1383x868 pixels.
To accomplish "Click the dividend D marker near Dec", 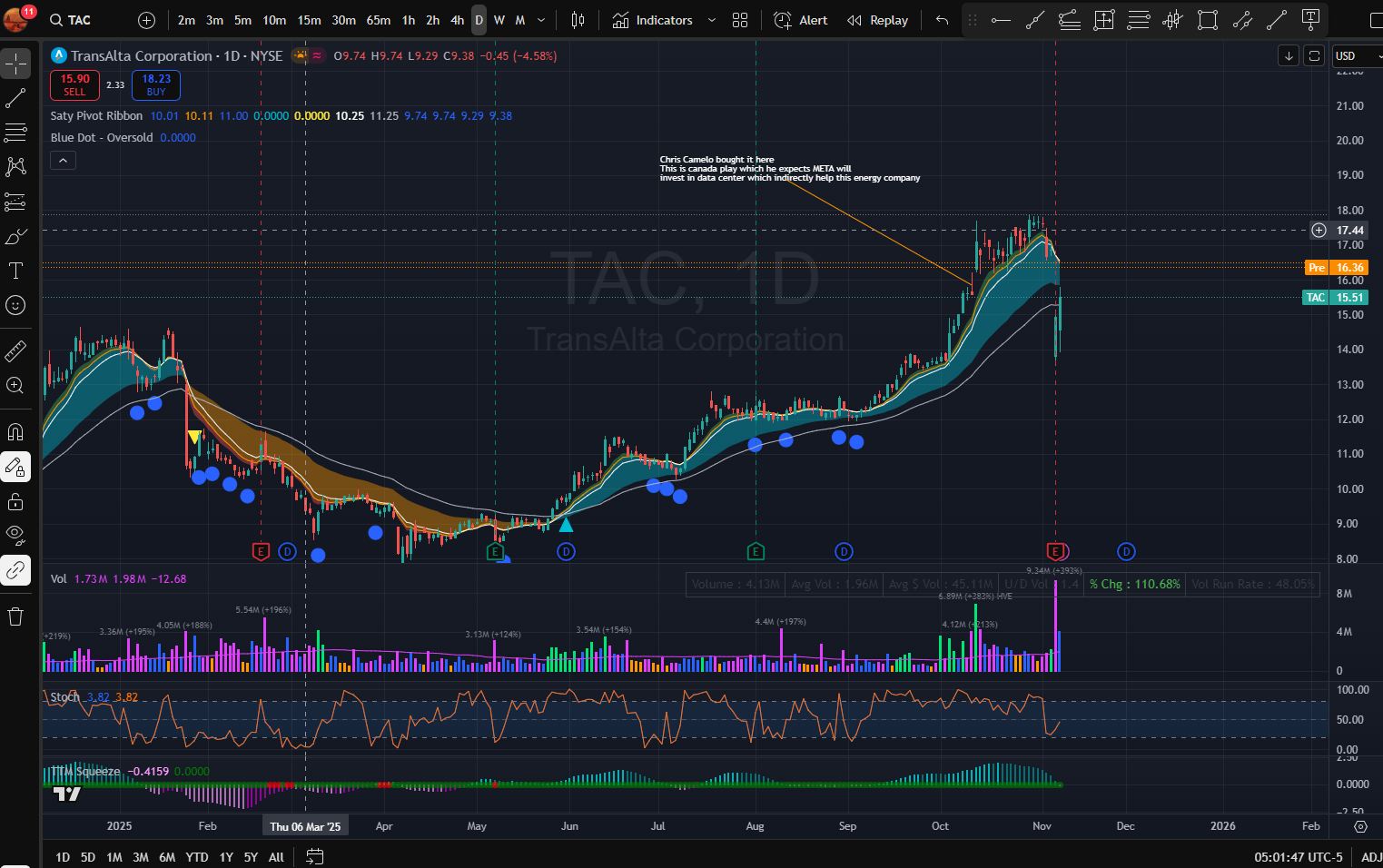I will tap(1126, 551).
